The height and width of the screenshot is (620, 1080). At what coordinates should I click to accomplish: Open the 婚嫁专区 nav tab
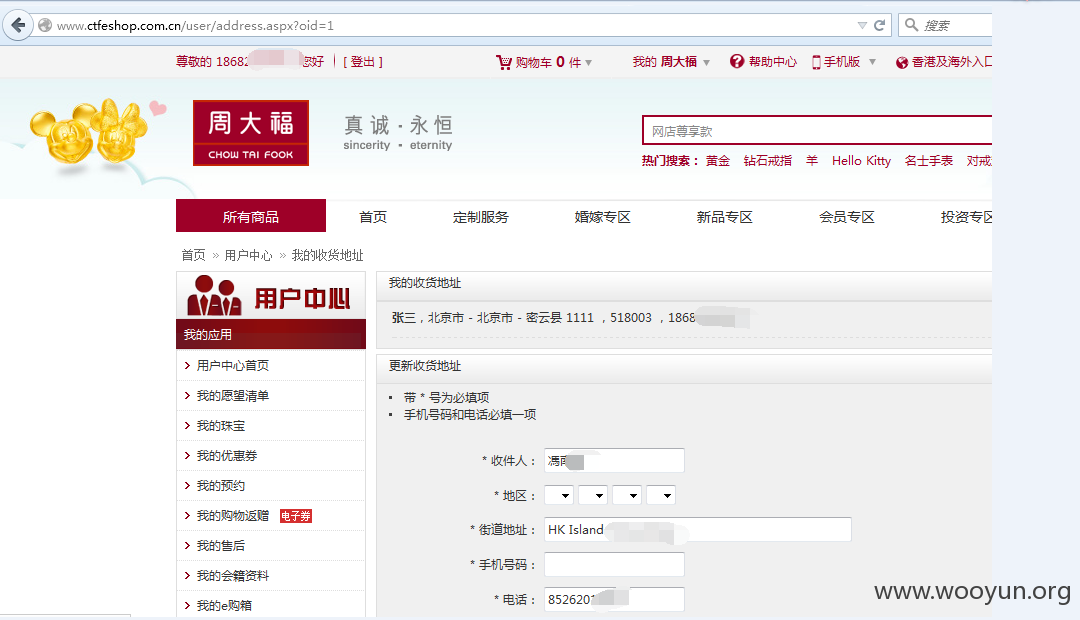tap(603, 217)
